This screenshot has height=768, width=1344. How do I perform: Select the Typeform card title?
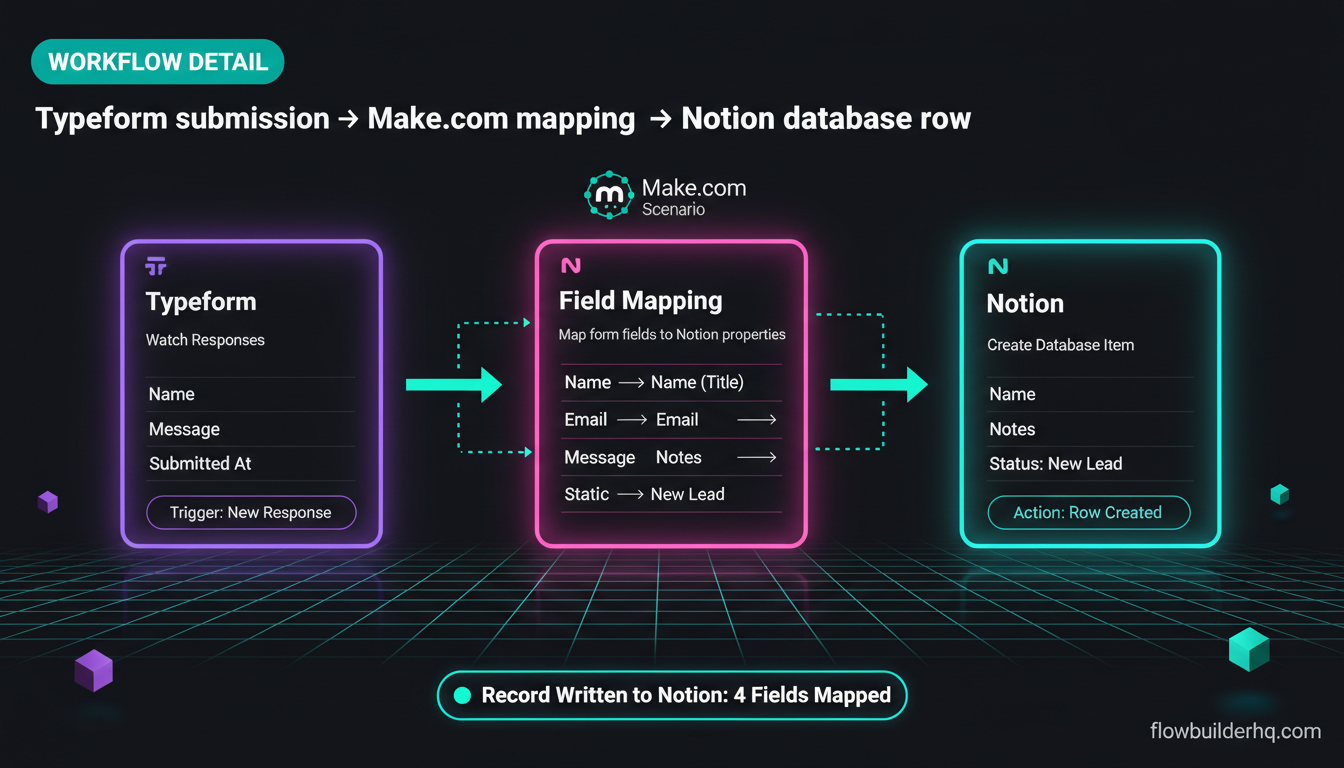201,302
